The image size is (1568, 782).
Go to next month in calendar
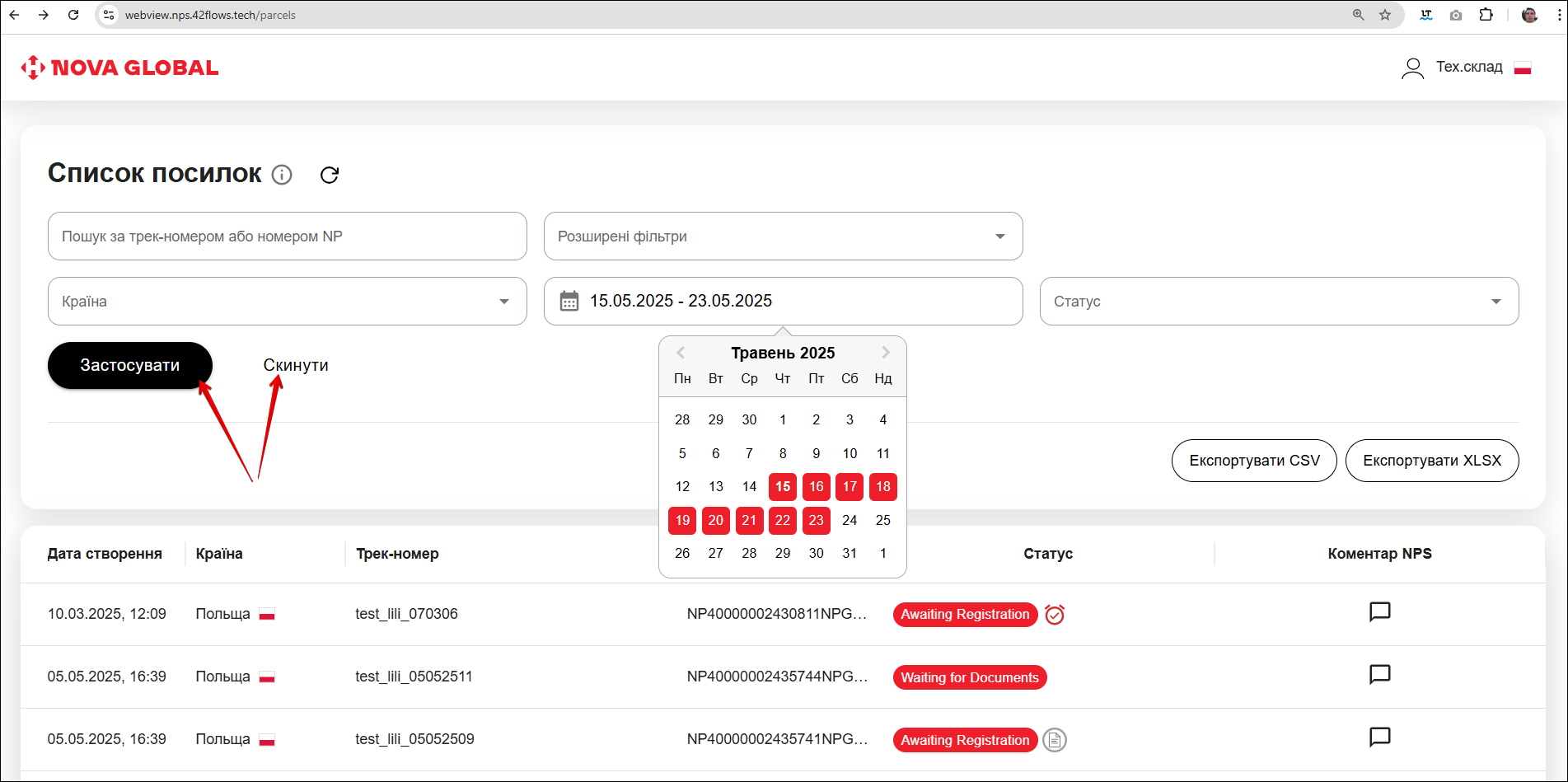[x=886, y=353]
